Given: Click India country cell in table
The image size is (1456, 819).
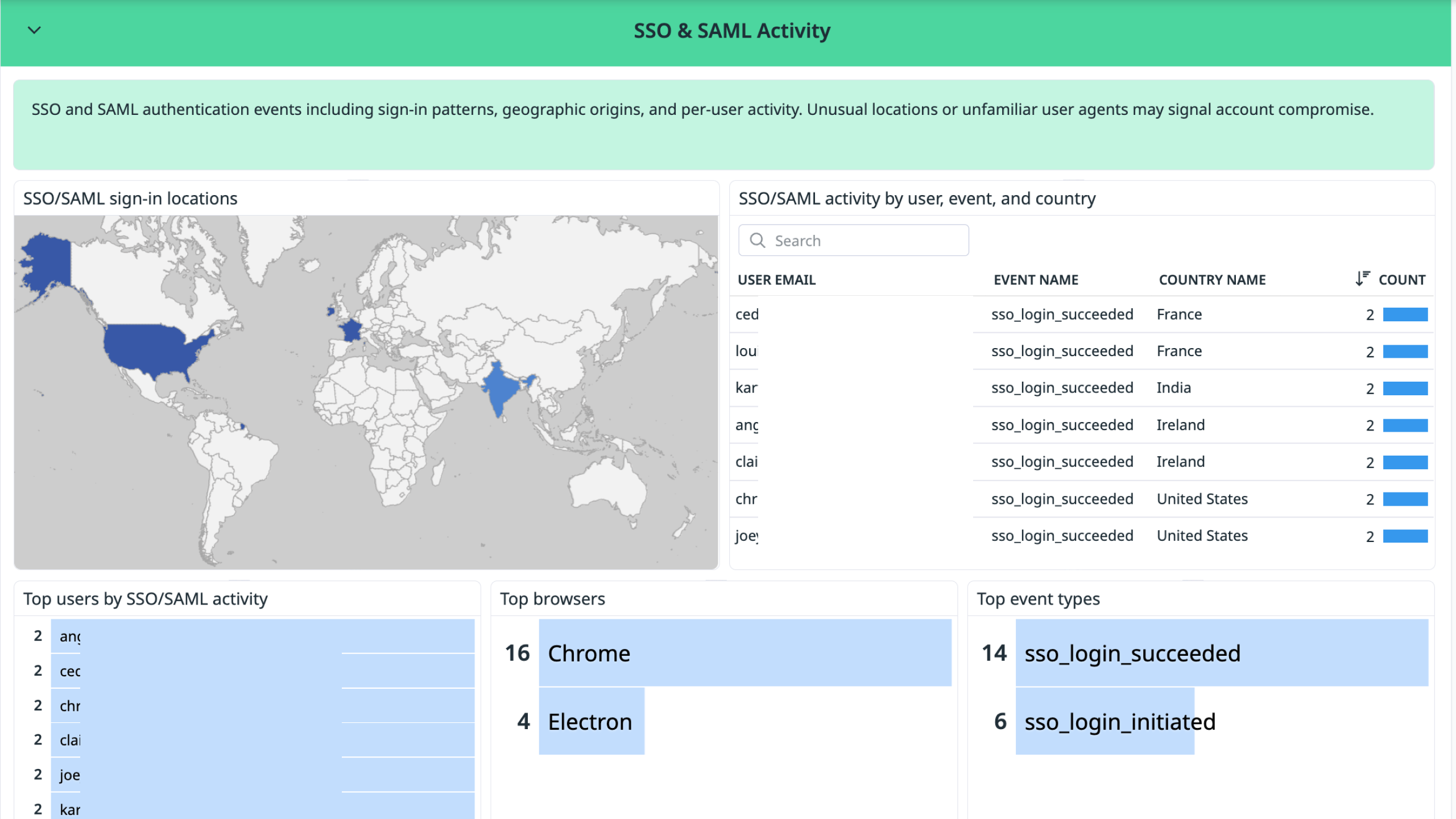Looking at the screenshot, I should tap(1173, 388).
